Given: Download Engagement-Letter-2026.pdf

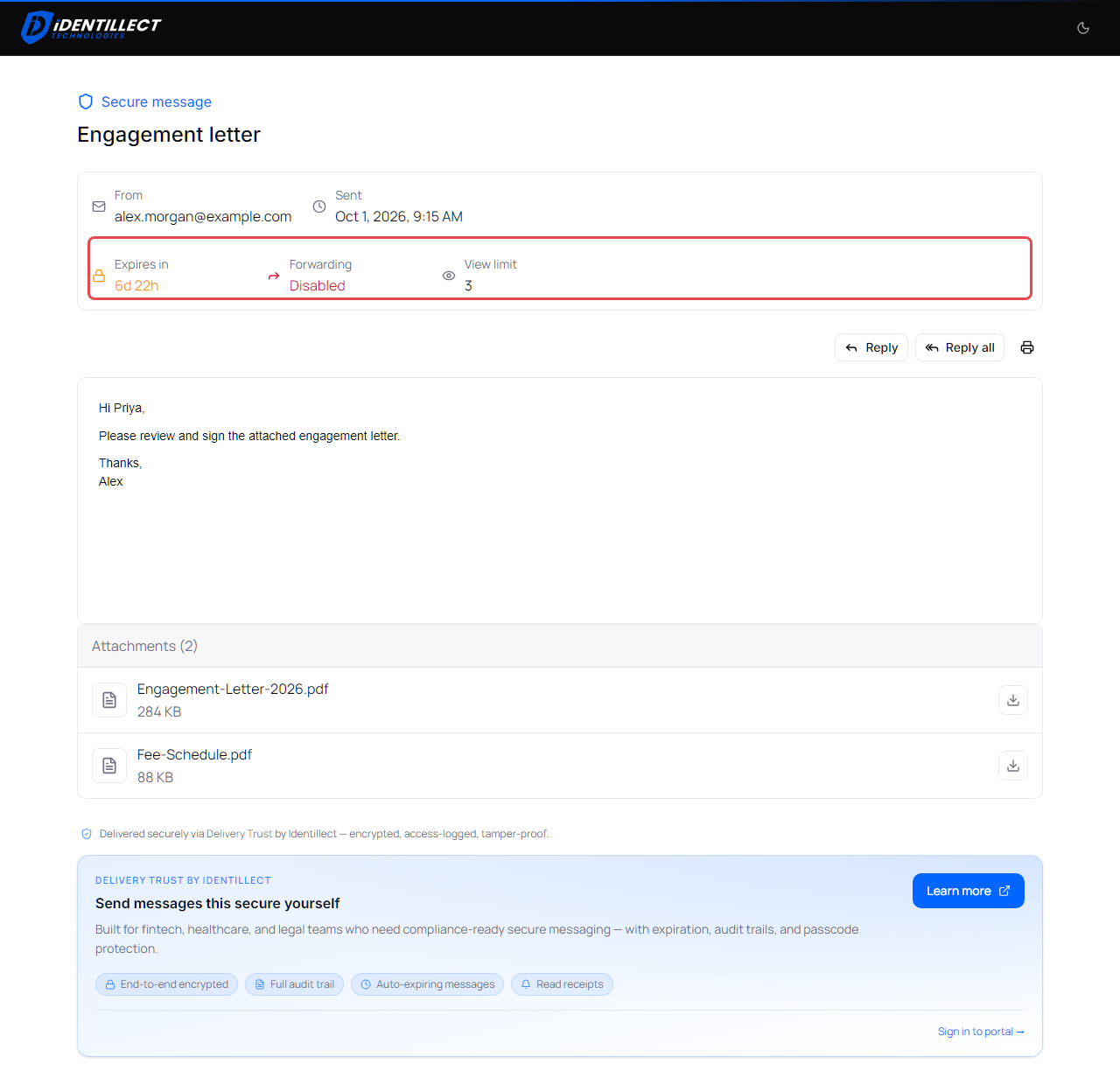Looking at the screenshot, I should [x=1013, y=700].
